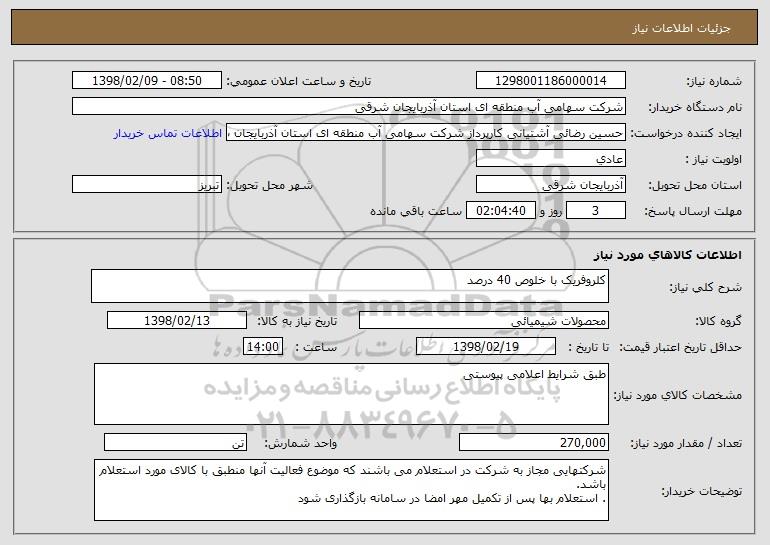Click the delivery city field تبریز
770x545 pixels.
click(x=147, y=185)
